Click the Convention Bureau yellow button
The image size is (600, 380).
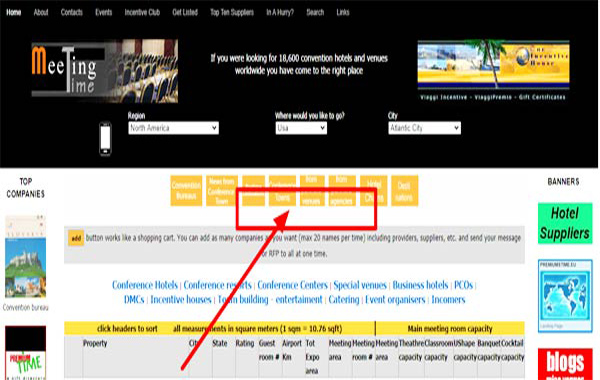[186, 191]
